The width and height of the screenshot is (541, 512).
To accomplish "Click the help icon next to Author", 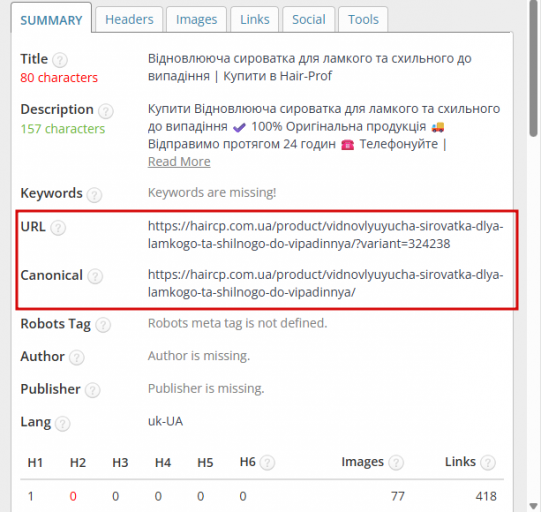I will [77, 357].
